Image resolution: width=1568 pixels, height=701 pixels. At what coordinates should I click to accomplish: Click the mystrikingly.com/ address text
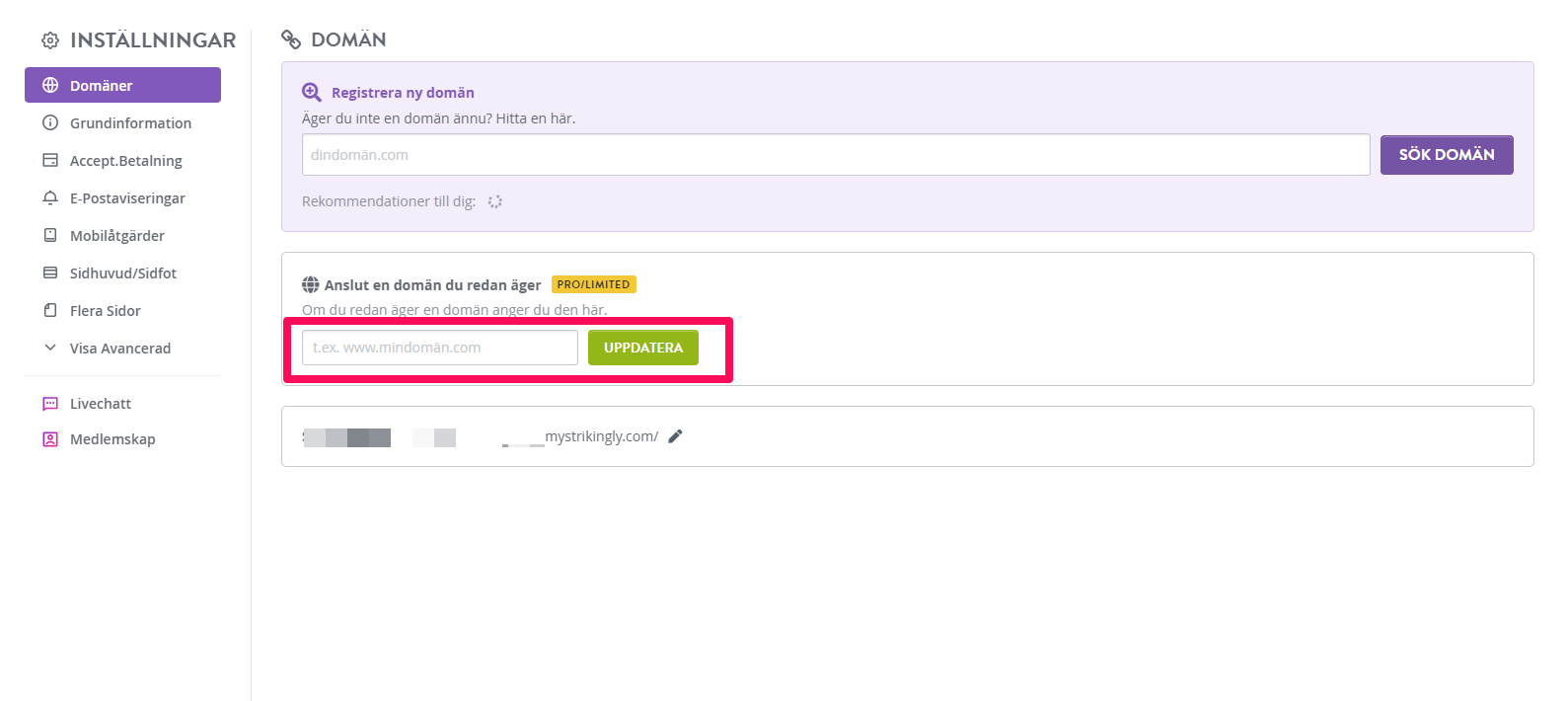602,436
